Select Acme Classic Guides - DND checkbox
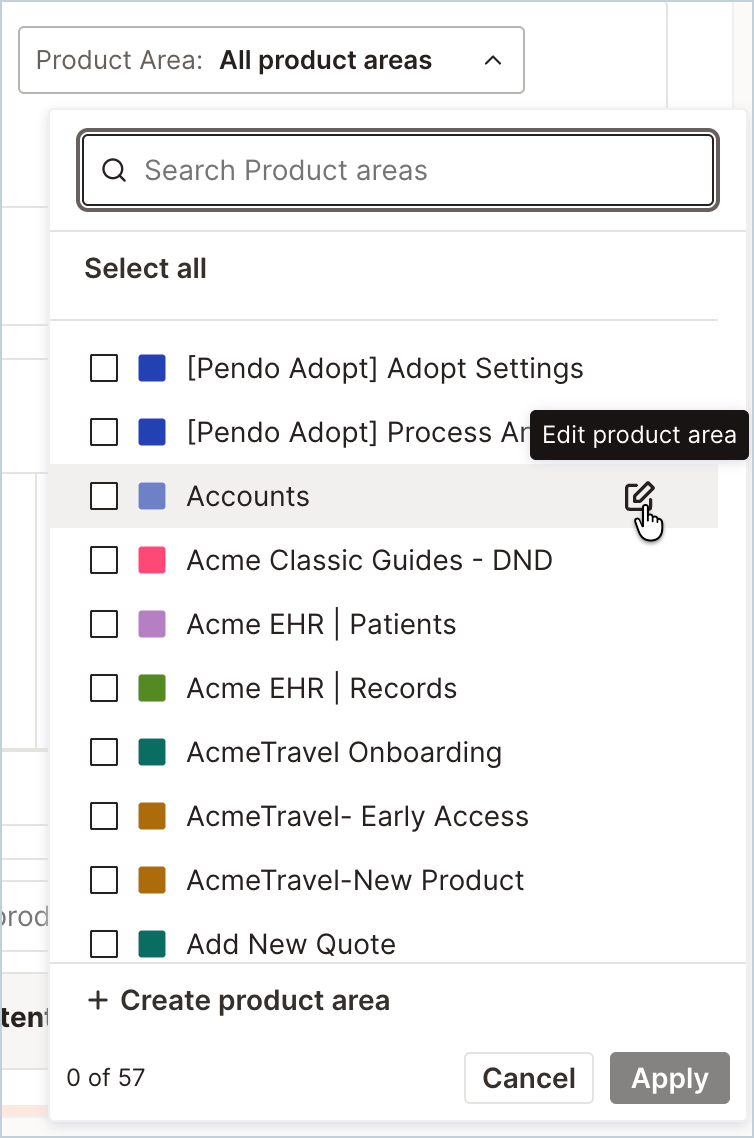The image size is (754, 1138). click(x=104, y=560)
